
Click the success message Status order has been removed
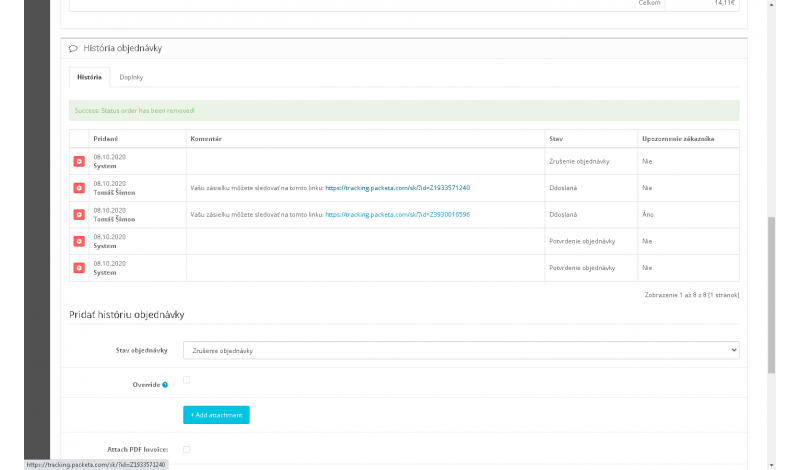(135, 111)
